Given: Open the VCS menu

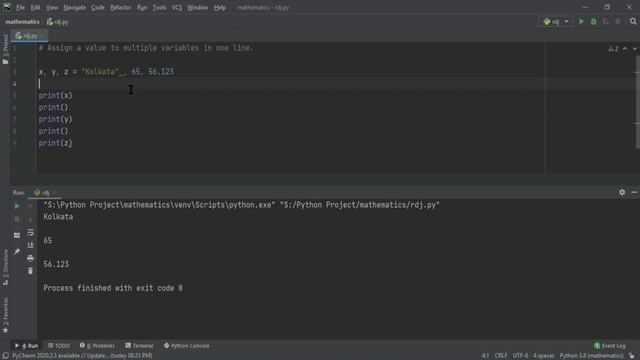Looking at the screenshot, I should [x=177, y=7].
